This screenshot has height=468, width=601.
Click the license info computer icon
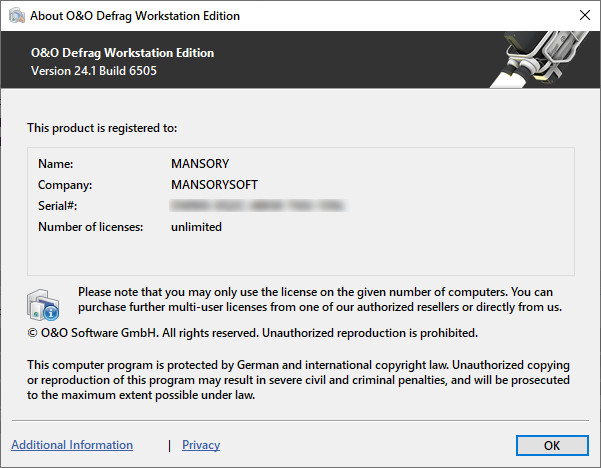[42, 301]
